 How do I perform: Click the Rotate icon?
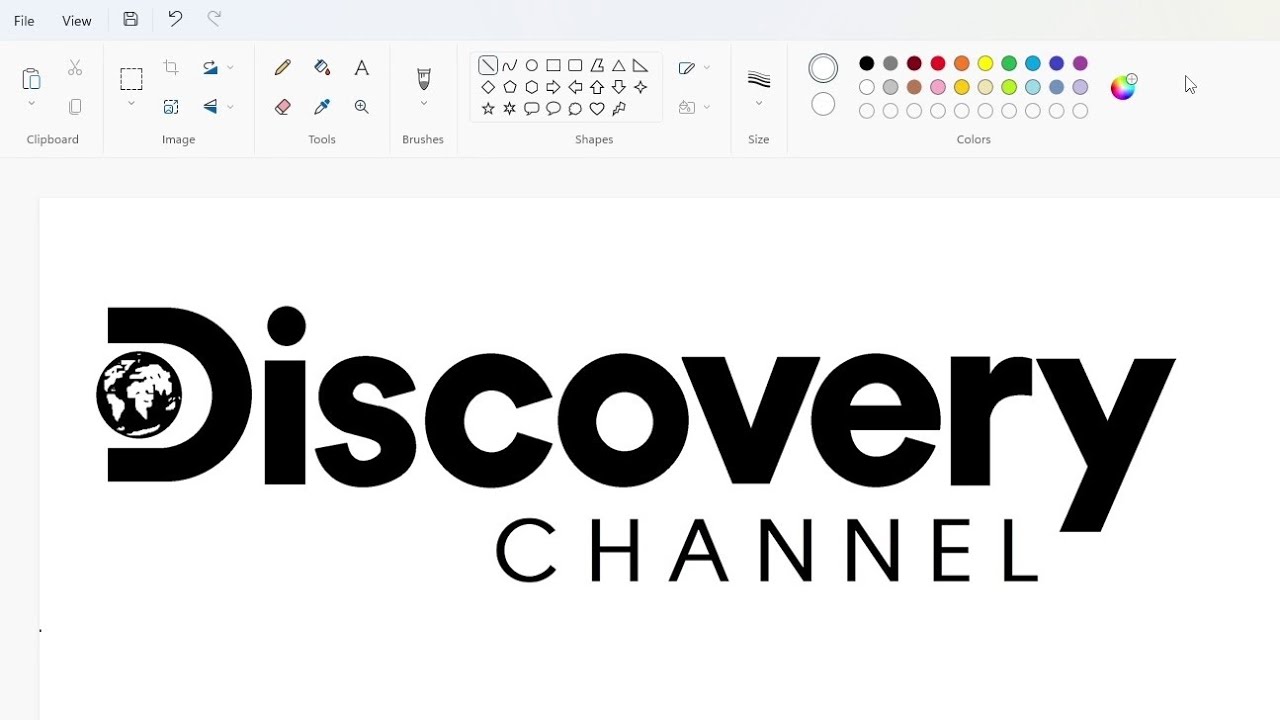pos(210,68)
